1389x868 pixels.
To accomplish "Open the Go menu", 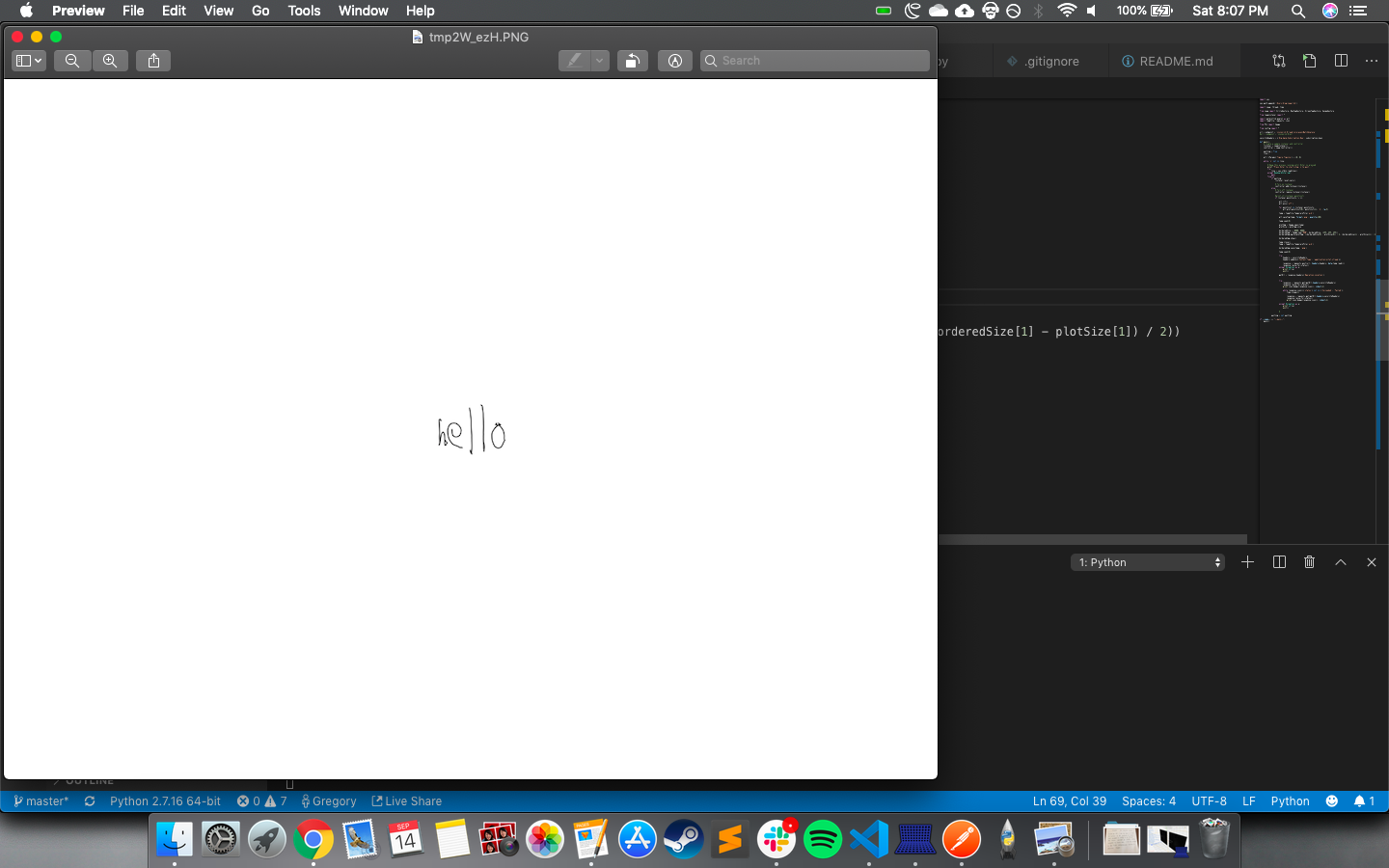I will tap(260, 11).
